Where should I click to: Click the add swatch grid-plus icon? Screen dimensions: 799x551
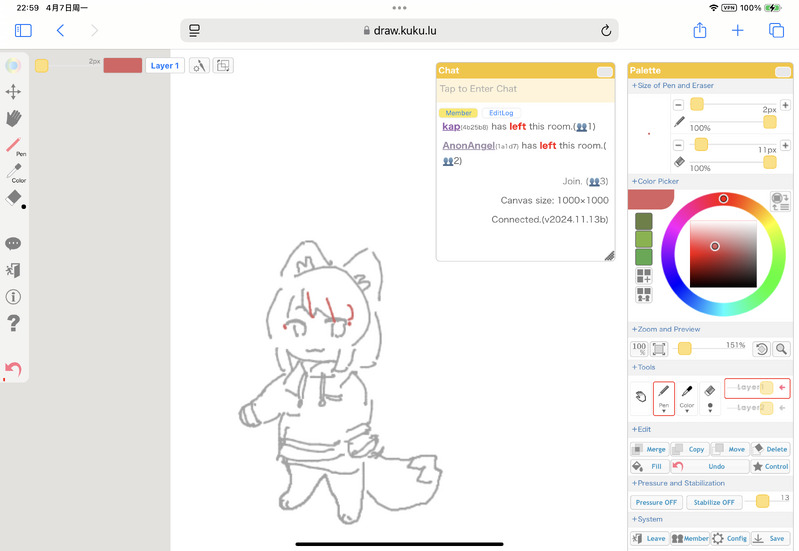pos(644,276)
